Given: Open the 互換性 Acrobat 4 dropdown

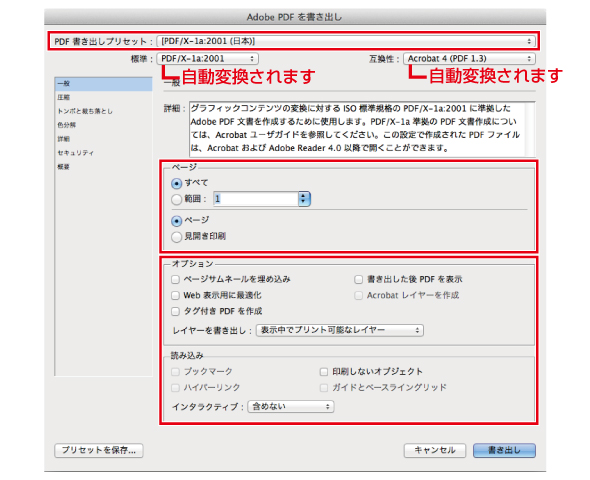Looking at the screenshot, I should point(469,59).
